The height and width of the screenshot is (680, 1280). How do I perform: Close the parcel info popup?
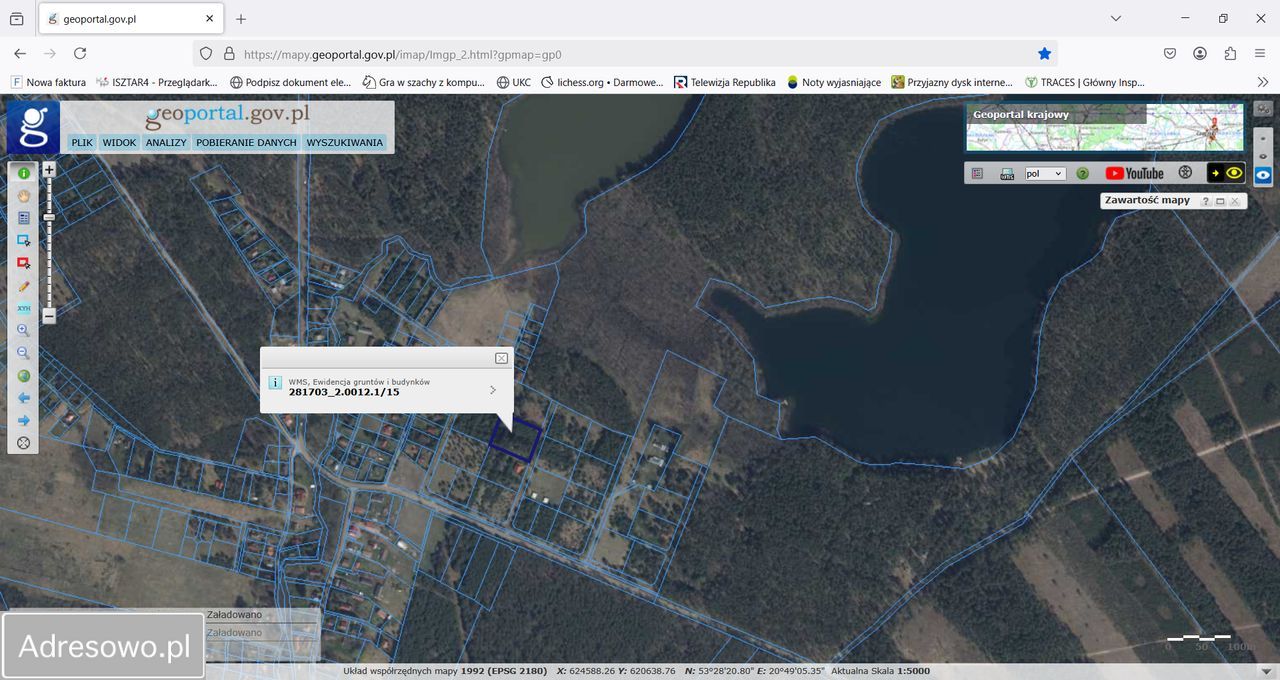pyautogui.click(x=501, y=358)
